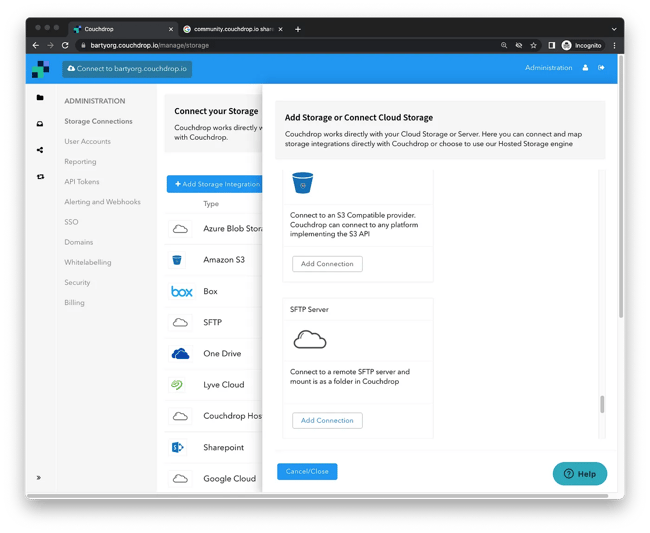This screenshot has height=533, width=650.
Task: Add Connection for SFTP Server
Action: 327,421
